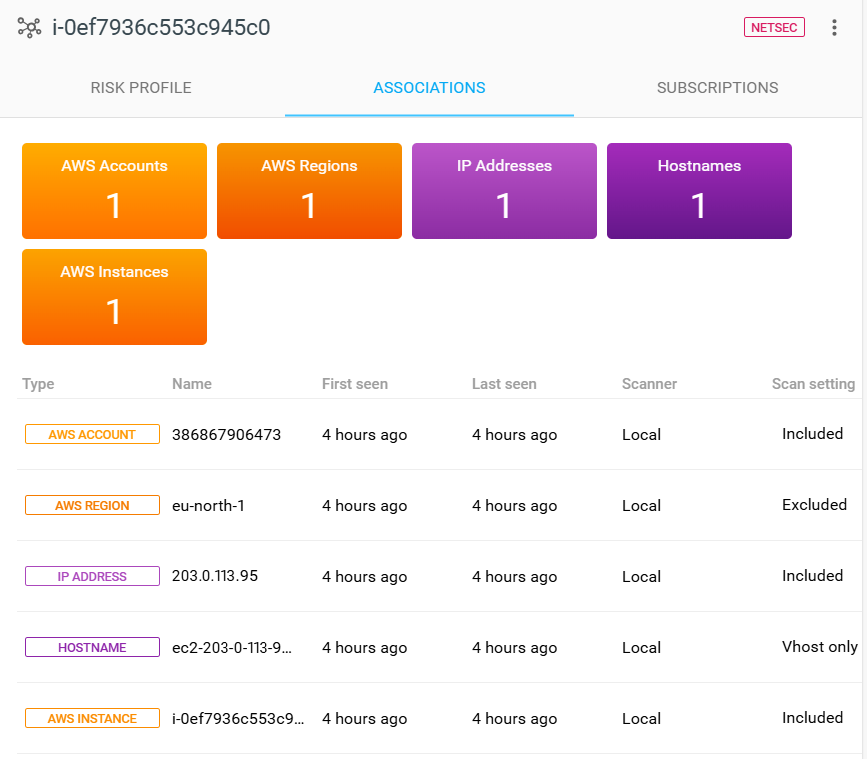Click the AWS ACCOUNT type tag
This screenshot has width=867, height=759.
click(92, 435)
